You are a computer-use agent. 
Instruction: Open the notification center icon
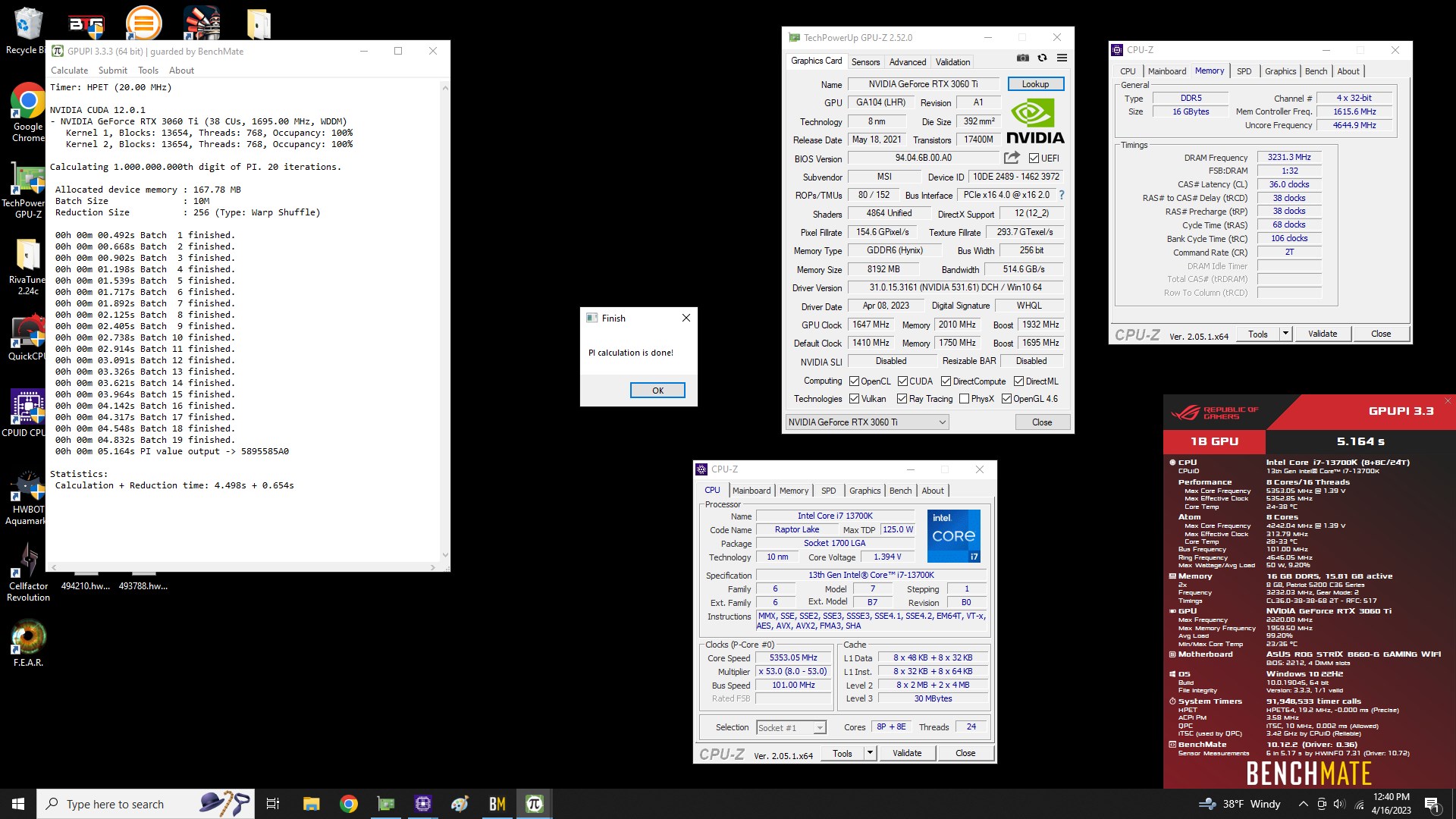[x=1432, y=804]
